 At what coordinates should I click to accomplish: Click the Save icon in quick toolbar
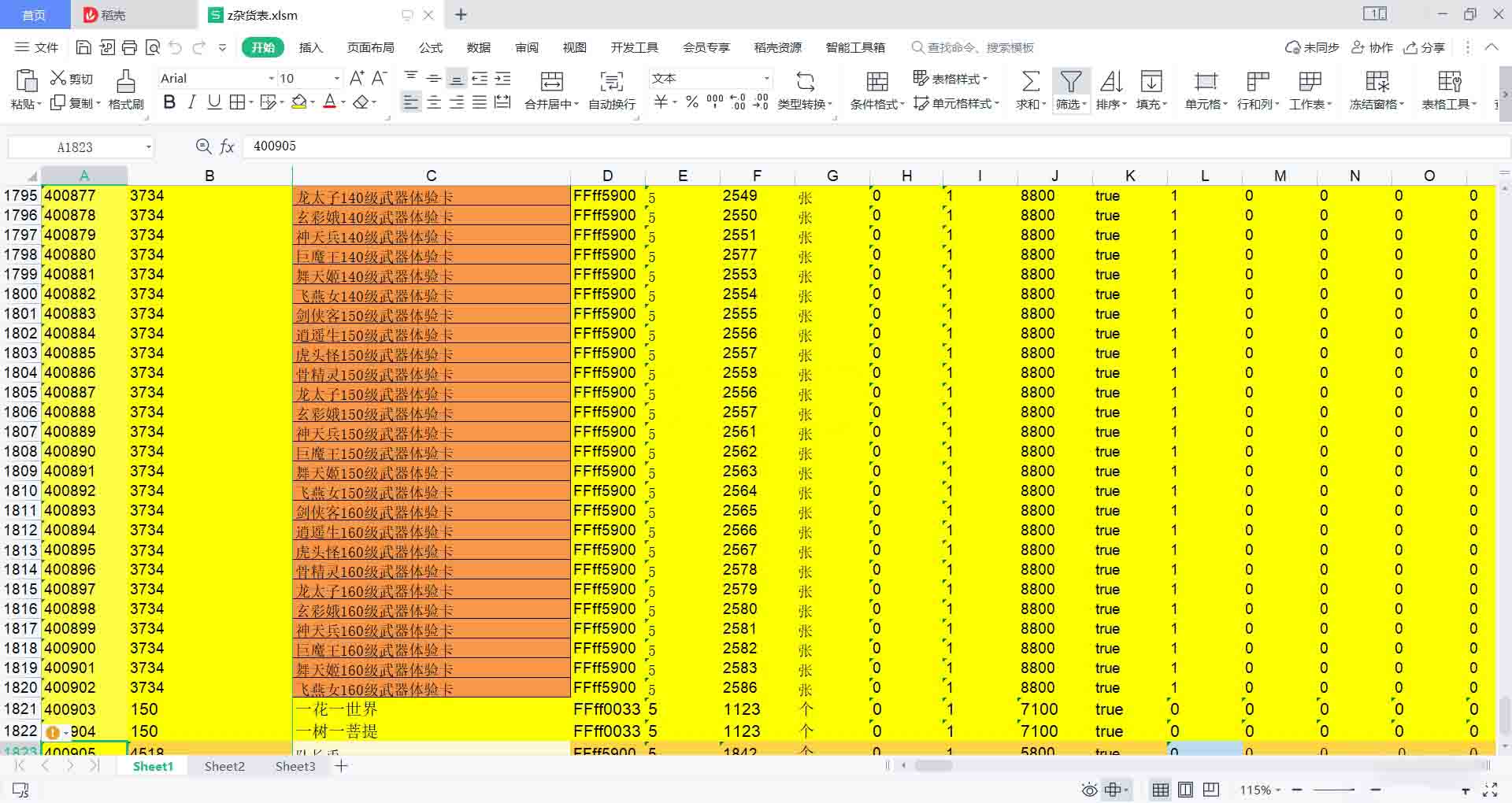[x=83, y=47]
